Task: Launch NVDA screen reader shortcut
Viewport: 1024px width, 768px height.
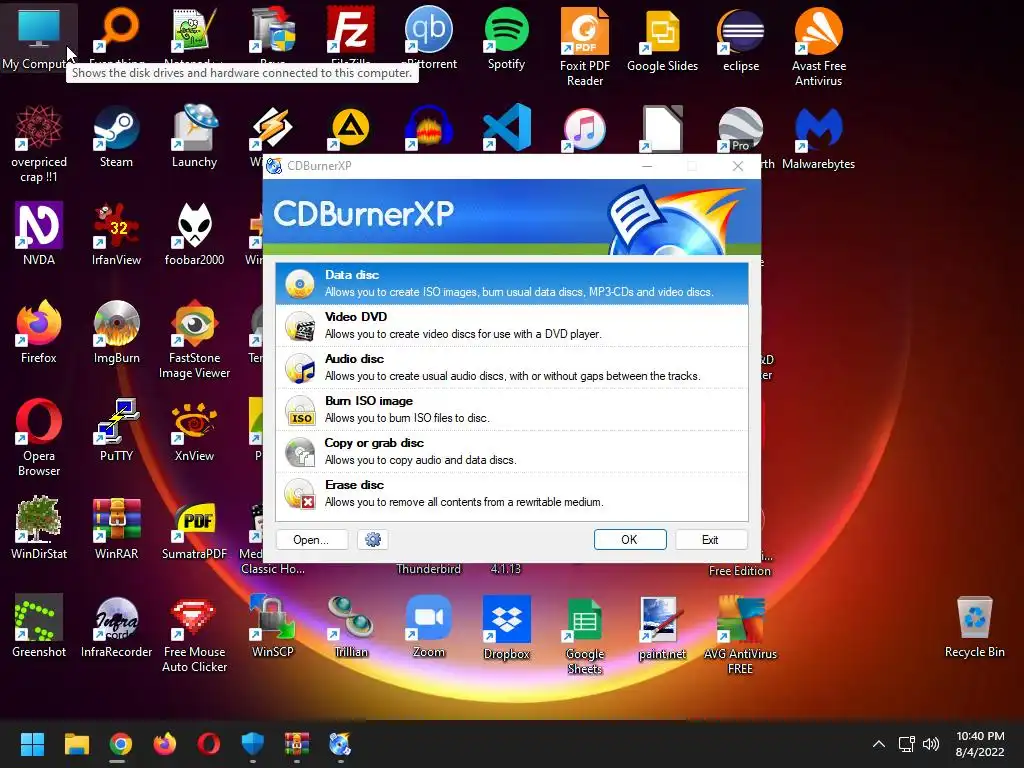Action: [x=39, y=234]
